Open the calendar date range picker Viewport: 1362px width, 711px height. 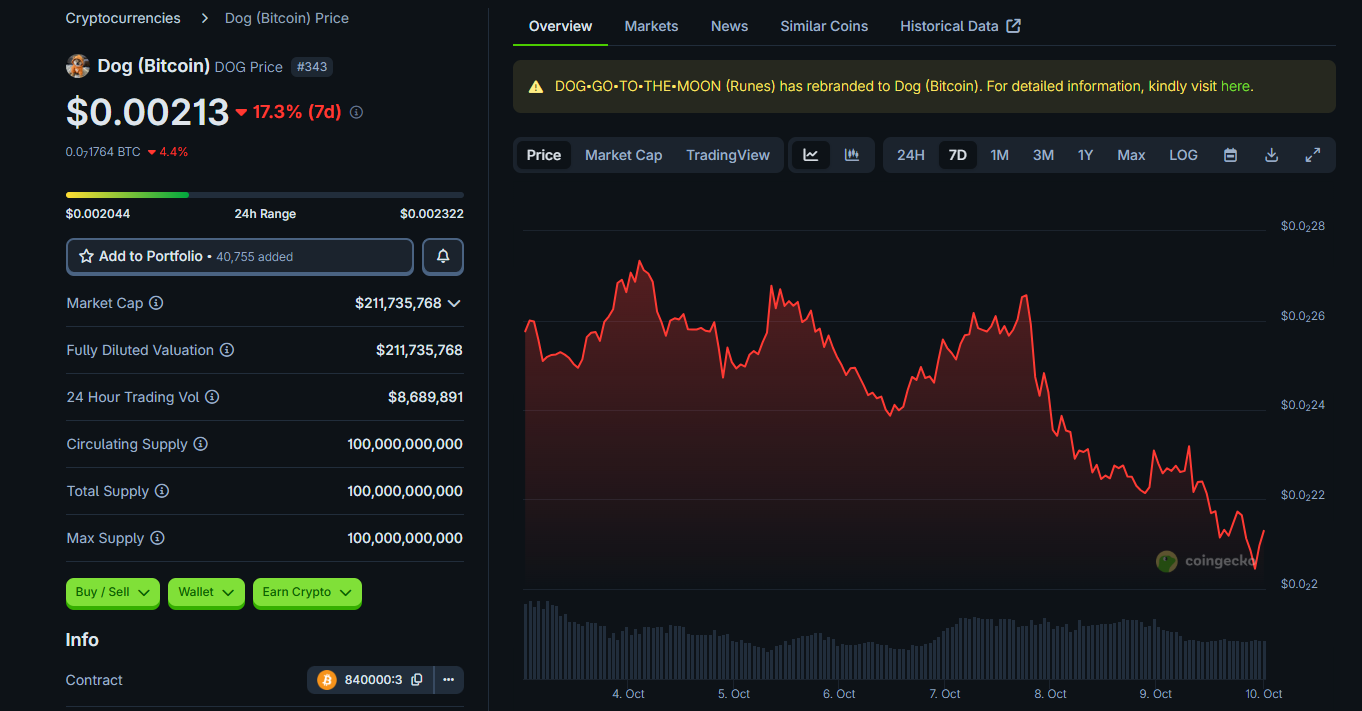(1231, 155)
